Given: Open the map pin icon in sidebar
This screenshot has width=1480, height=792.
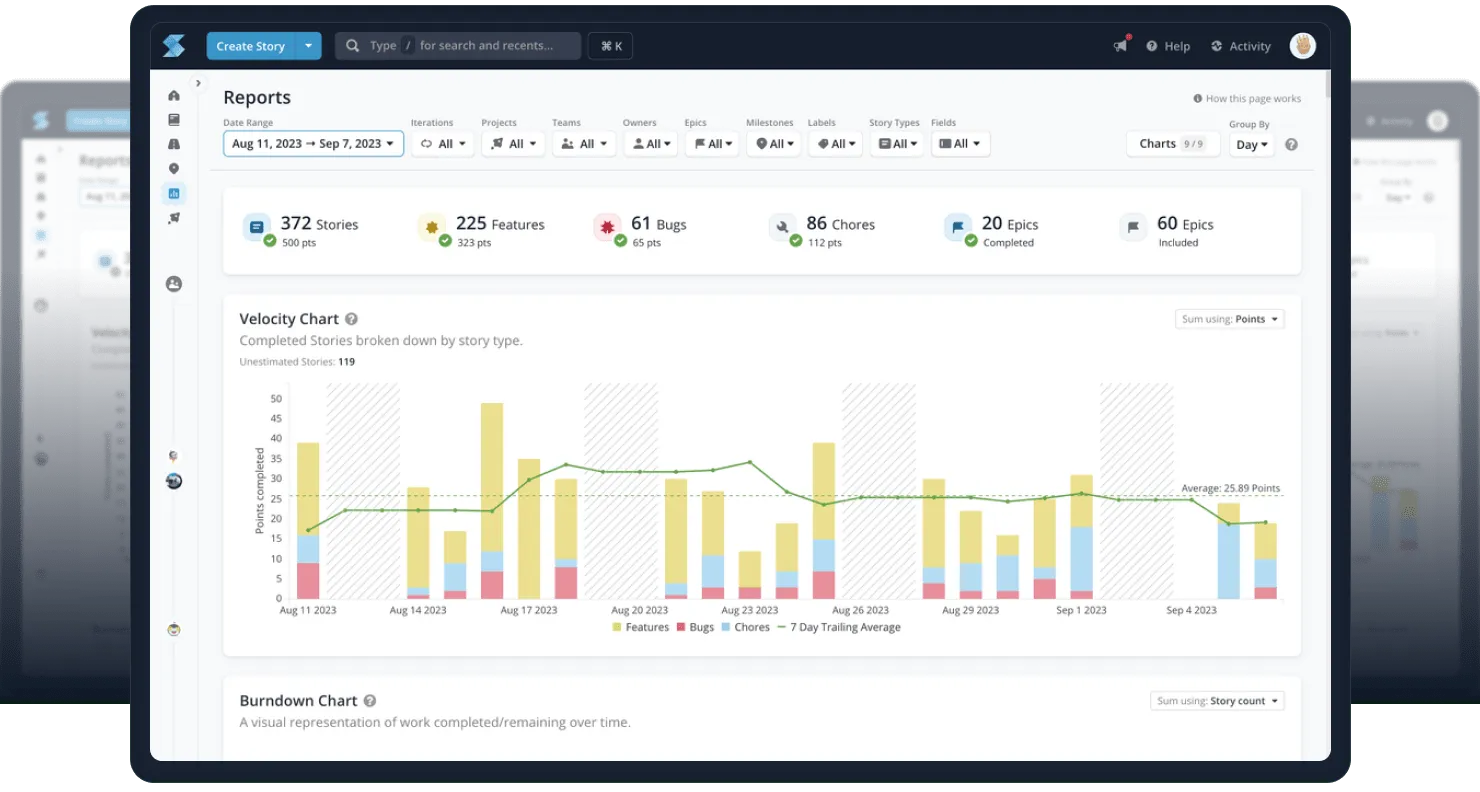Looking at the screenshot, I should pos(174,169).
